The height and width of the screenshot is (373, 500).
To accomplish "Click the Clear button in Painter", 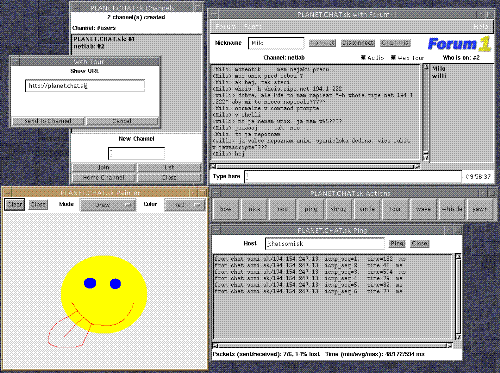I will click(x=14, y=204).
